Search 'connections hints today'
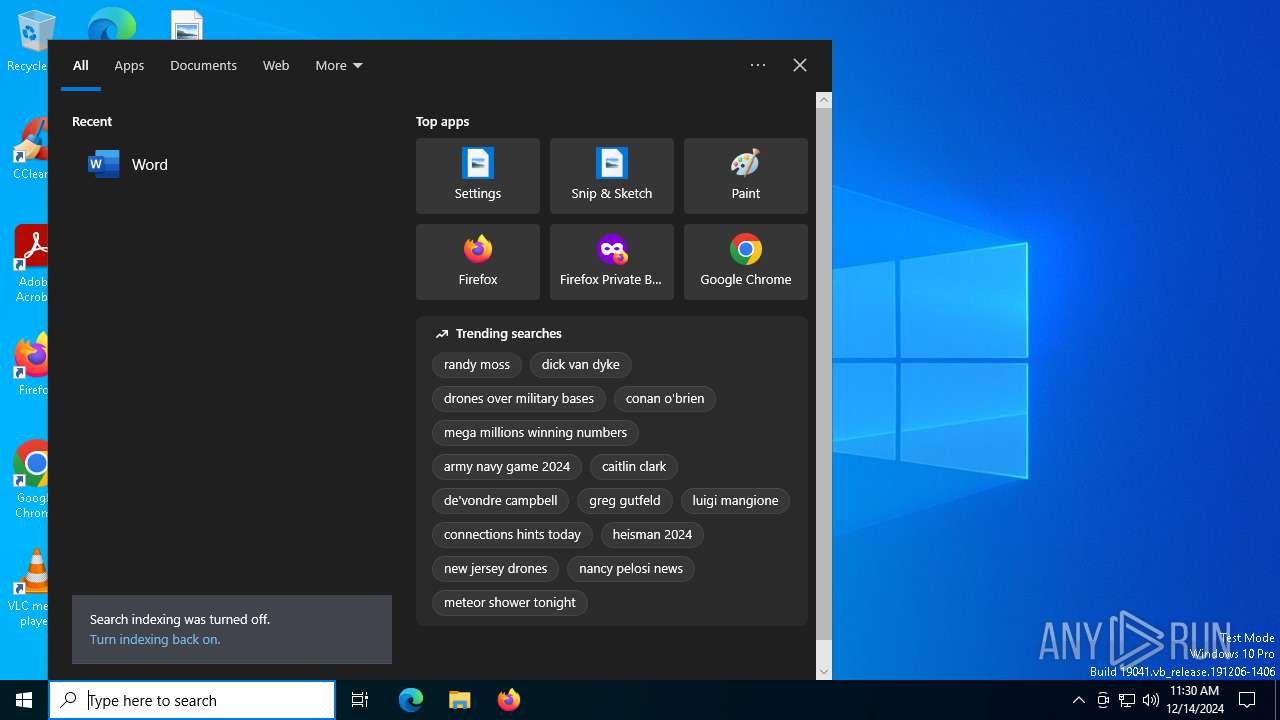The height and width of the screenshot is (720, 1280). [x=512, y=535]
